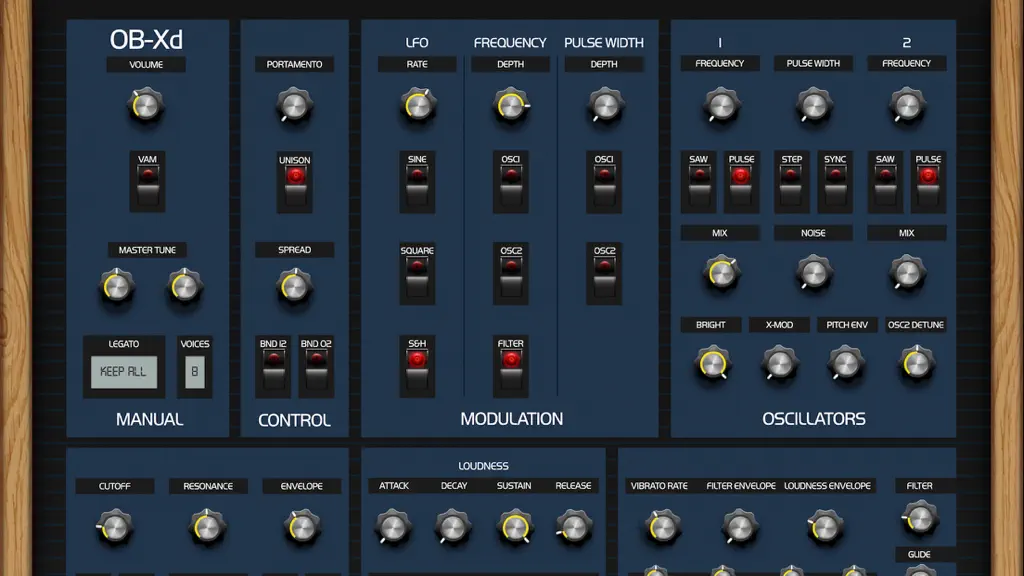Click the Noise mix knob

[x=814, y=274]
